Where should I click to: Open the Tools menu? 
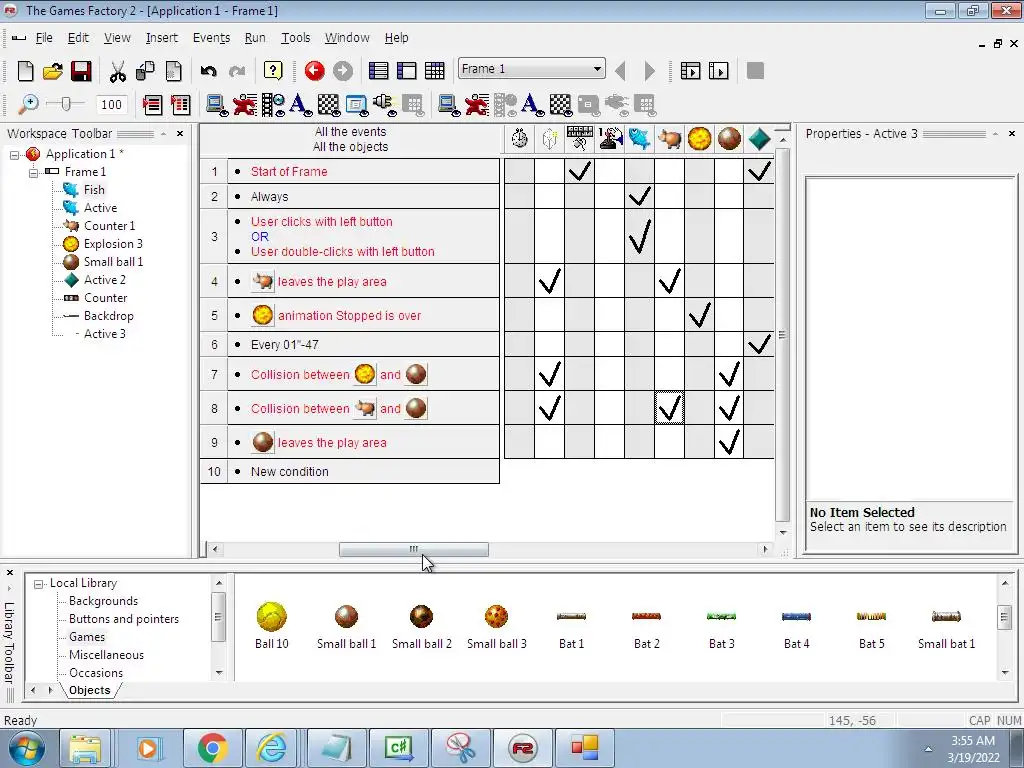coord(296,38)
